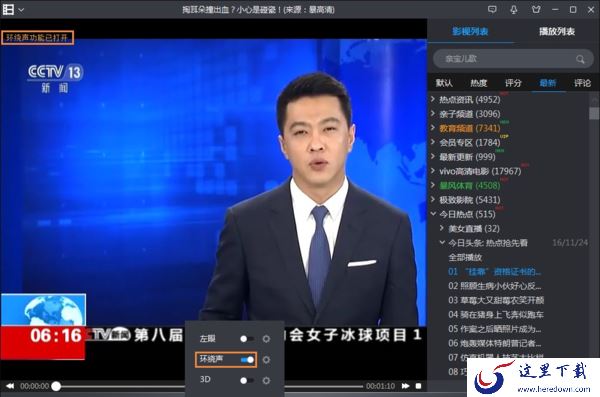This screenshot has height=397, width=600.
Task: Play item 06 炮轰媒体特朗普记者...
Action: (x=494, y=343)
